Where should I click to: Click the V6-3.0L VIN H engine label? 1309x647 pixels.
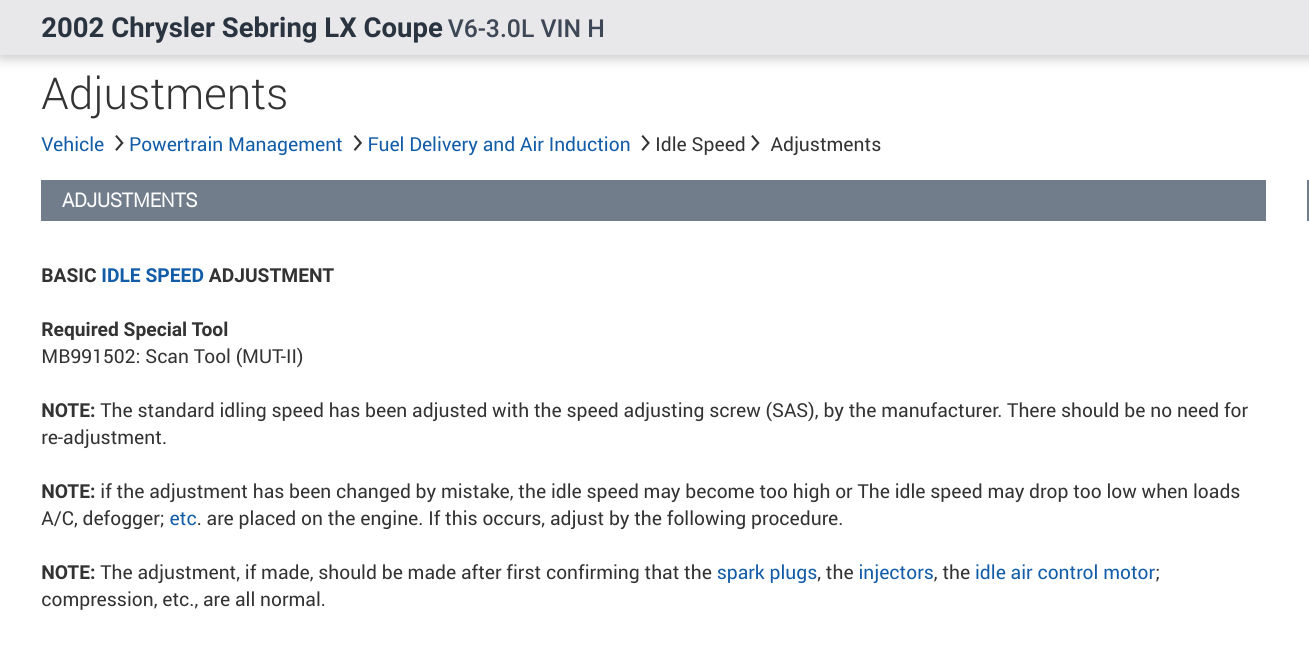526,28
